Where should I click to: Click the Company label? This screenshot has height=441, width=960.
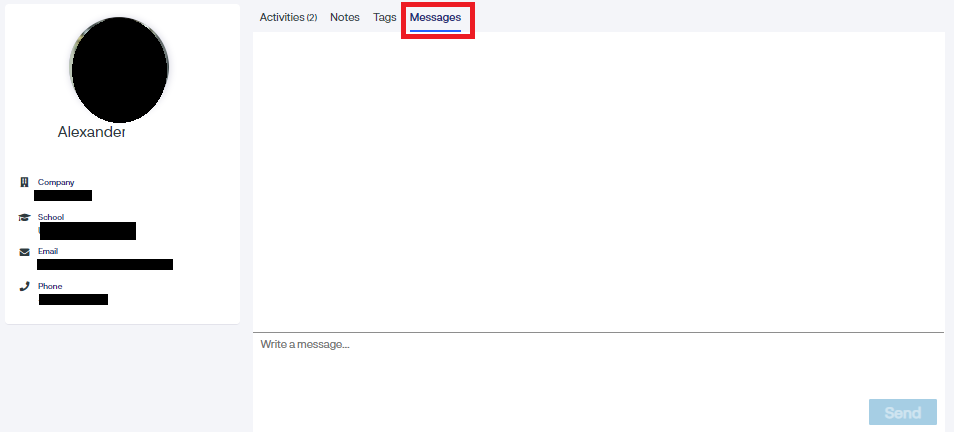pos(56,183)
